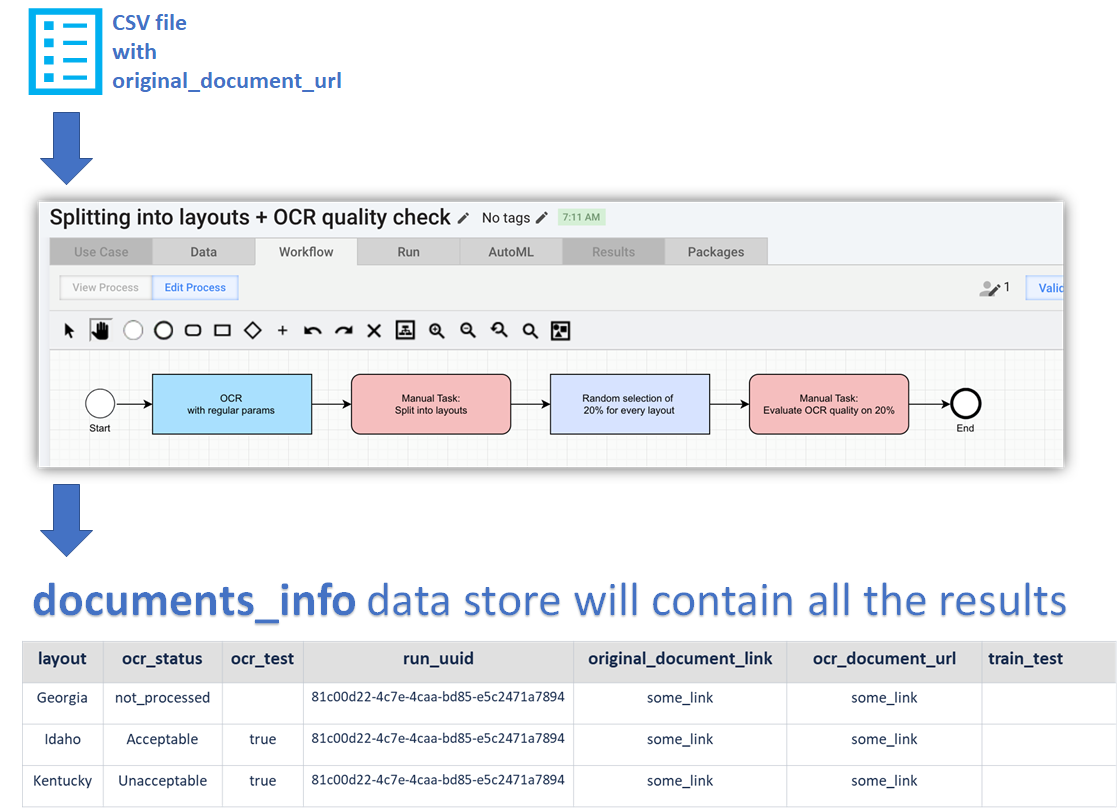Switch to View Process mode
This screenshot has height=808, width=1117.
[x=105, y=287]
